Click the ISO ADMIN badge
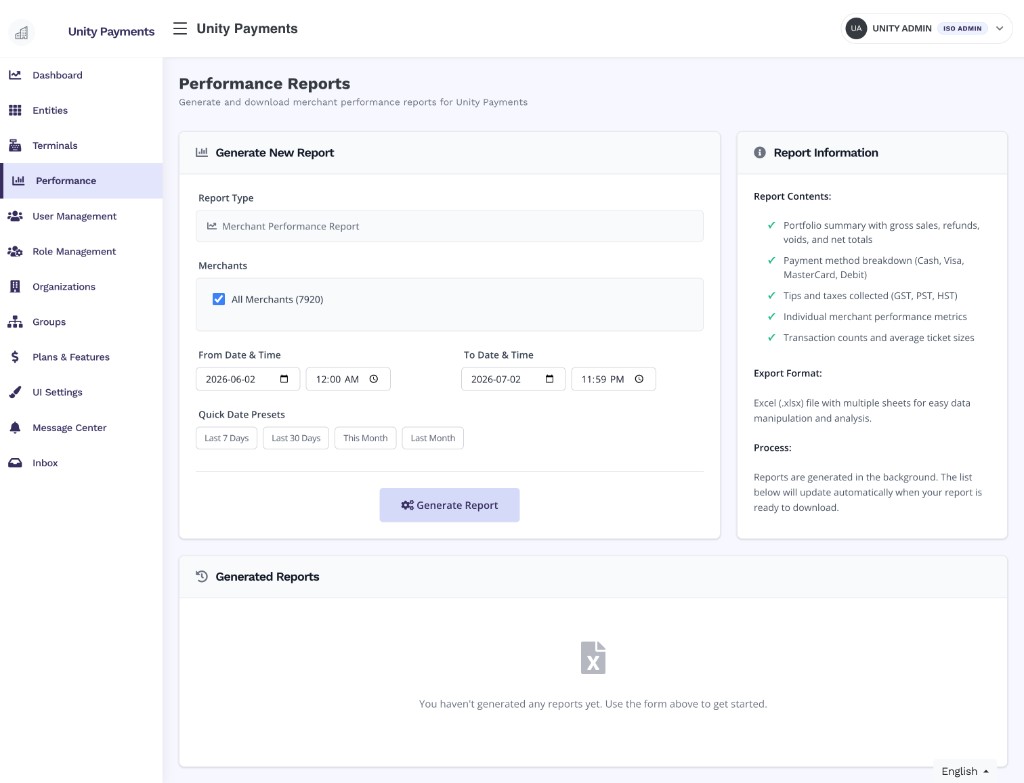Screen dimensions: 1024x783 click(x=962, y=29)
